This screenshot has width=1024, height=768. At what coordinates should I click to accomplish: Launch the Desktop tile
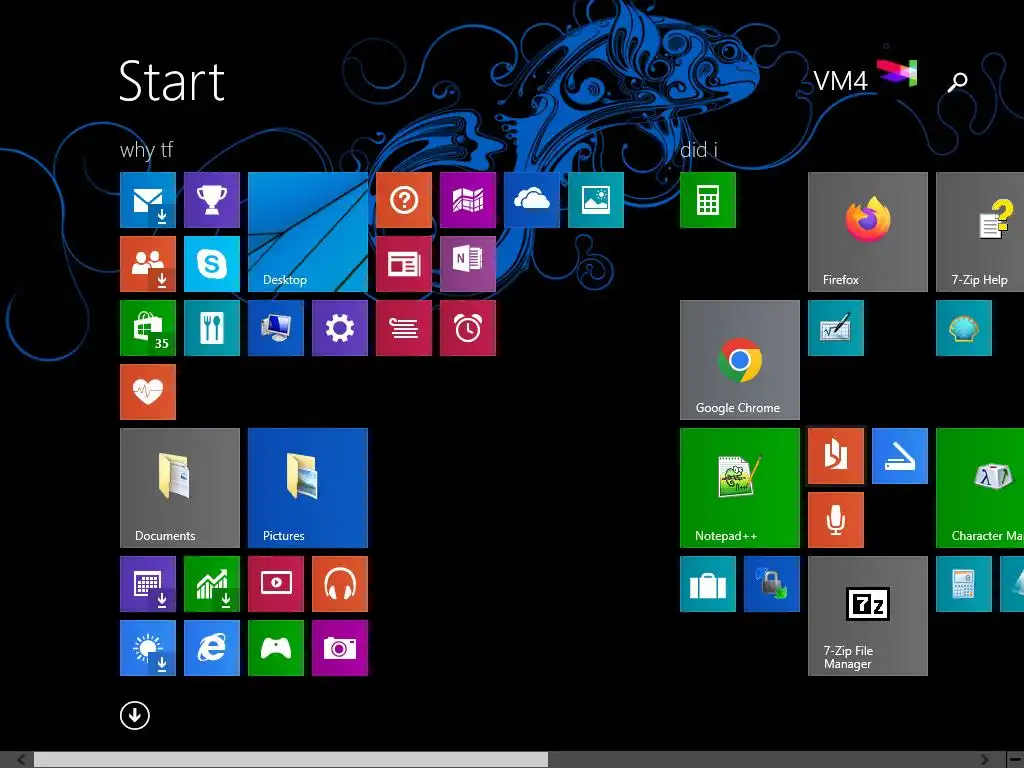[308, 232]
